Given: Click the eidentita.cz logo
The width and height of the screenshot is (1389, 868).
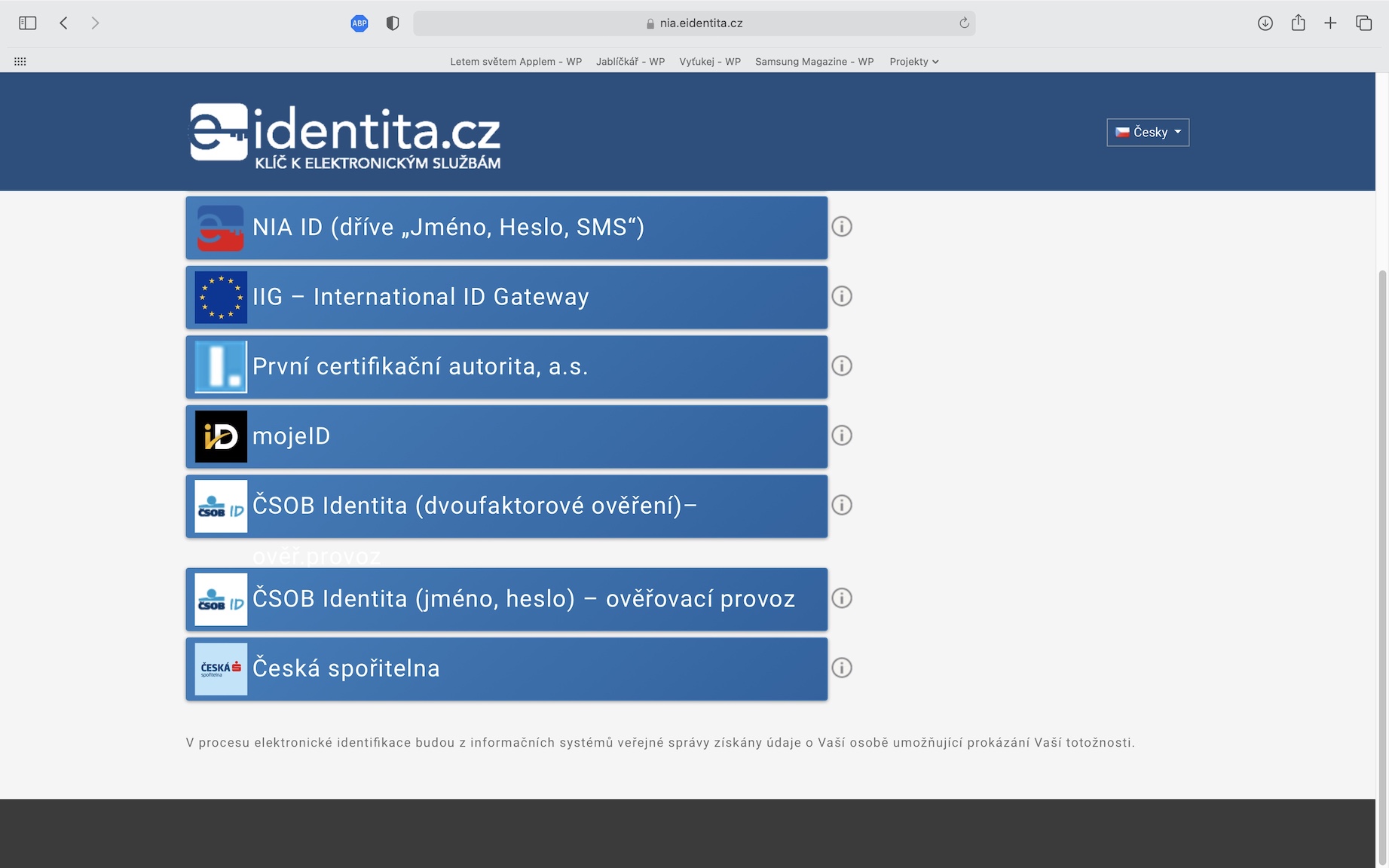Looking at the screenshot, I should (x=345, y=136).
